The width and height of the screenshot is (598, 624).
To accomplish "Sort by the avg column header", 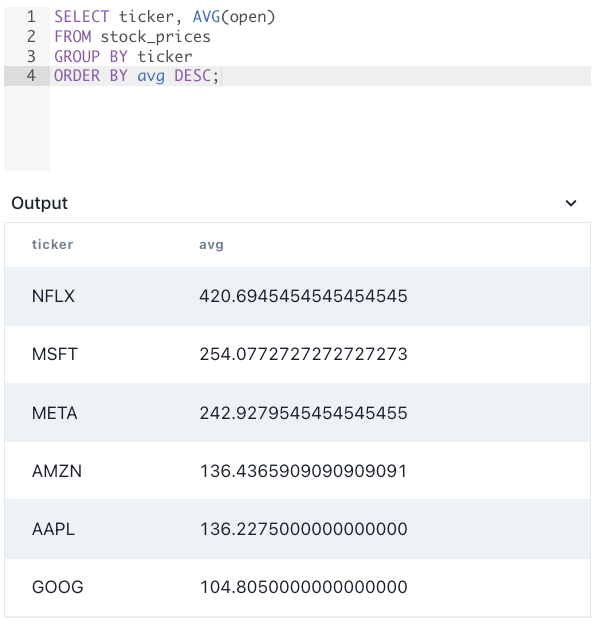I will click(211, 245).
